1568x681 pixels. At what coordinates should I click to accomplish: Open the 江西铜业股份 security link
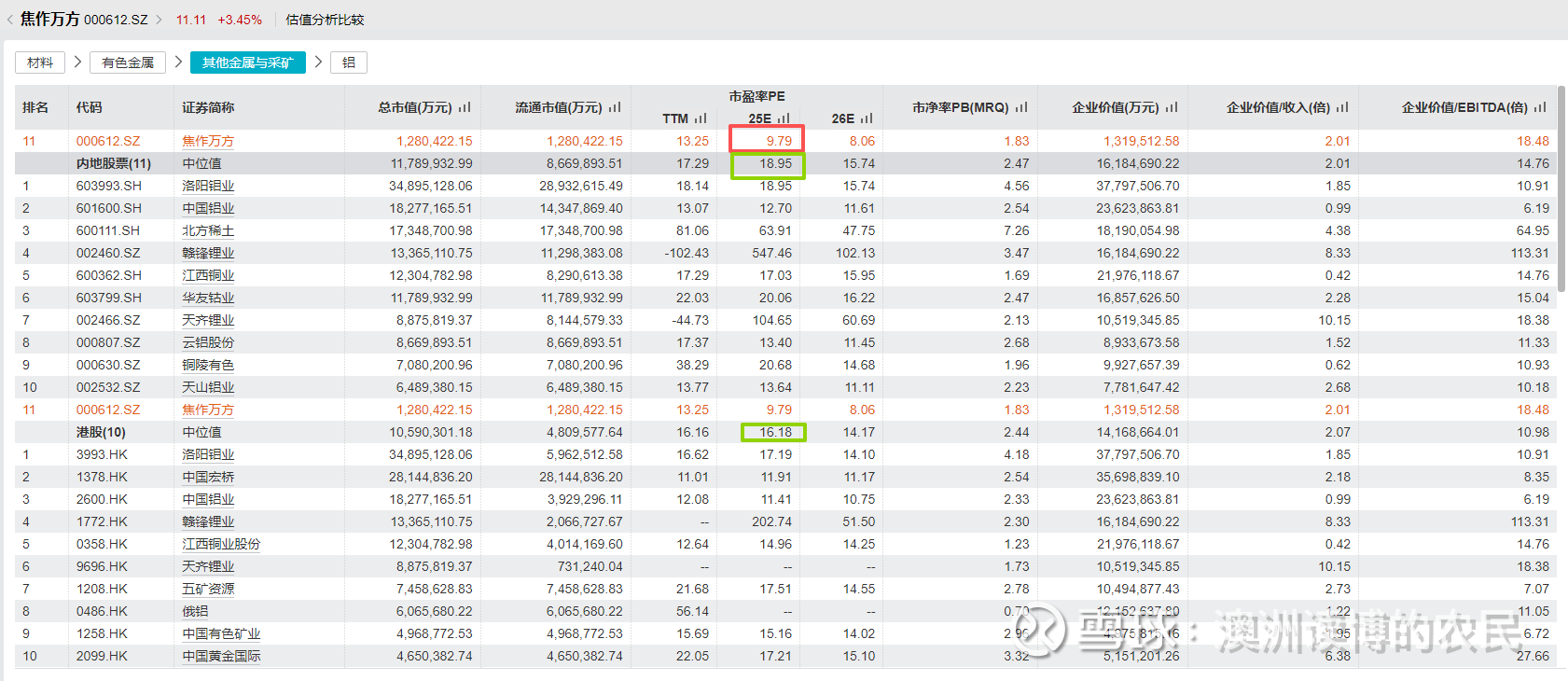[x=221, y=544]
